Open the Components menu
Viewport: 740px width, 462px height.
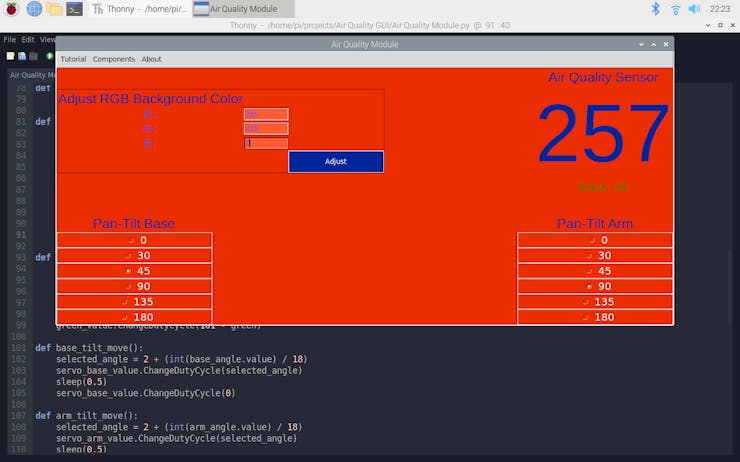click(114, 59)
